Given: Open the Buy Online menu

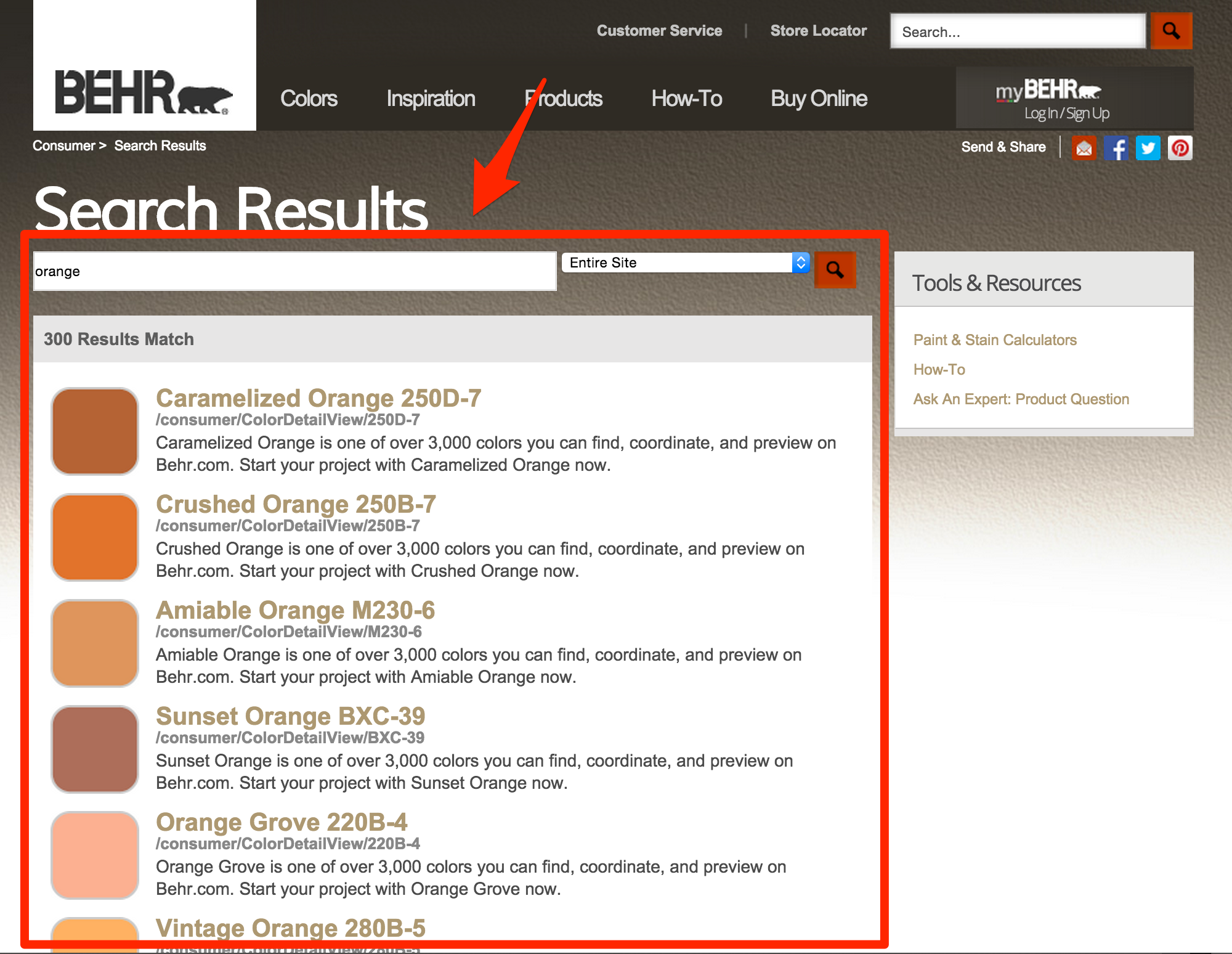Looking at the screenshot, I should tap(819, 99).
